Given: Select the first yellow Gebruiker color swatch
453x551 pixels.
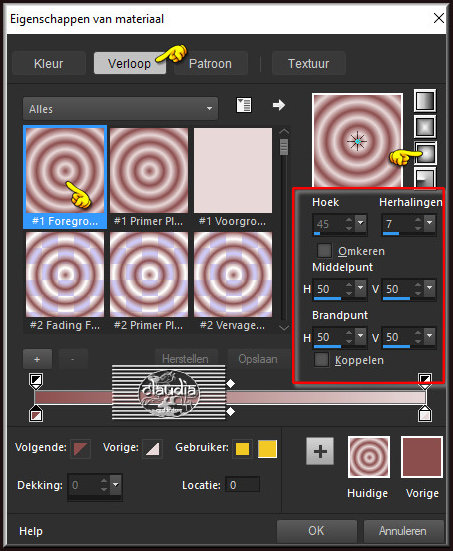Looking at the screenshot, I should pos(242,449).
